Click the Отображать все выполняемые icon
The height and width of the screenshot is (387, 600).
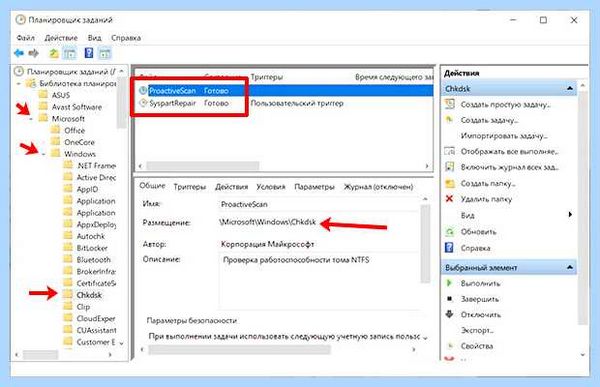(450, 151)
